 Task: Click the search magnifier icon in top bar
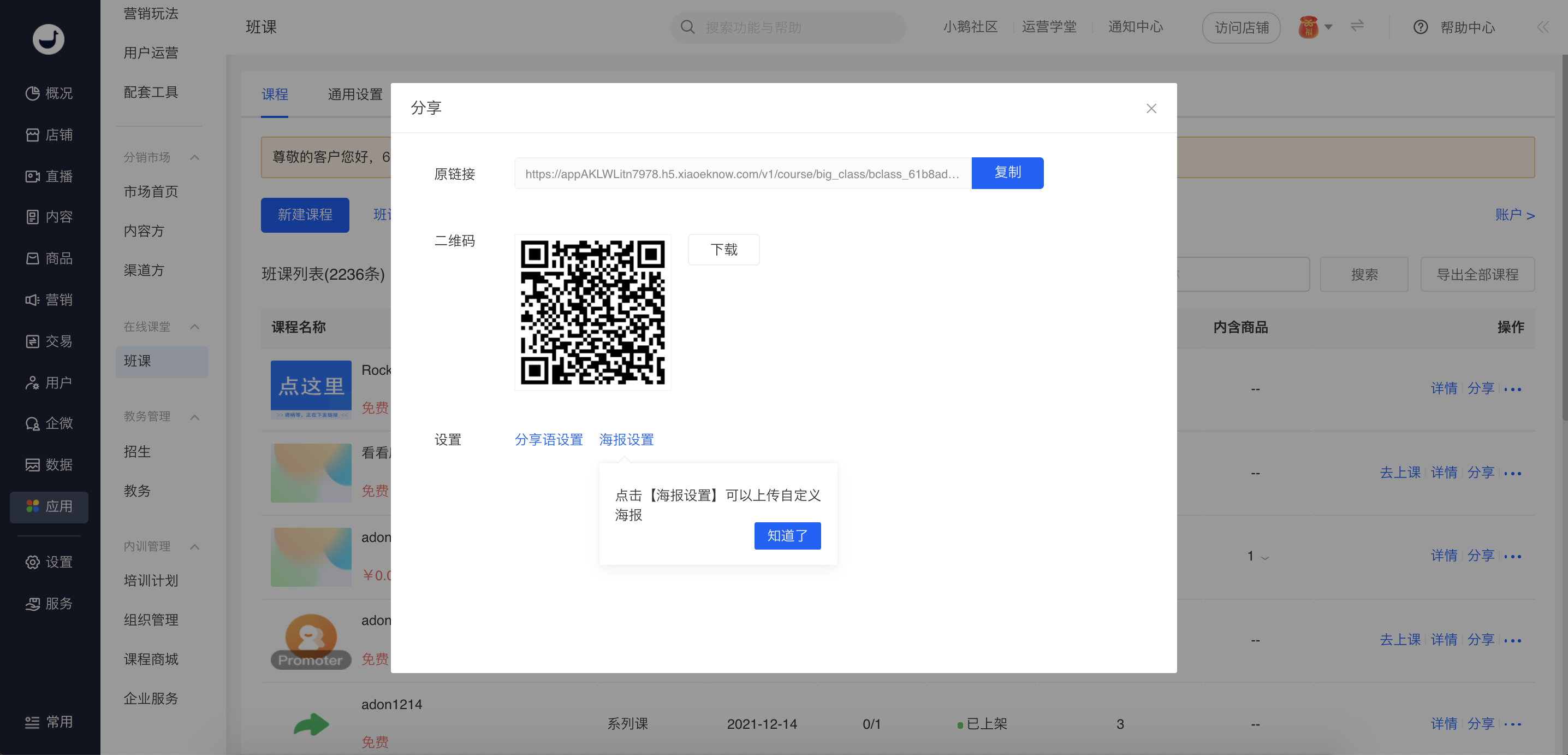pos(687,27)
